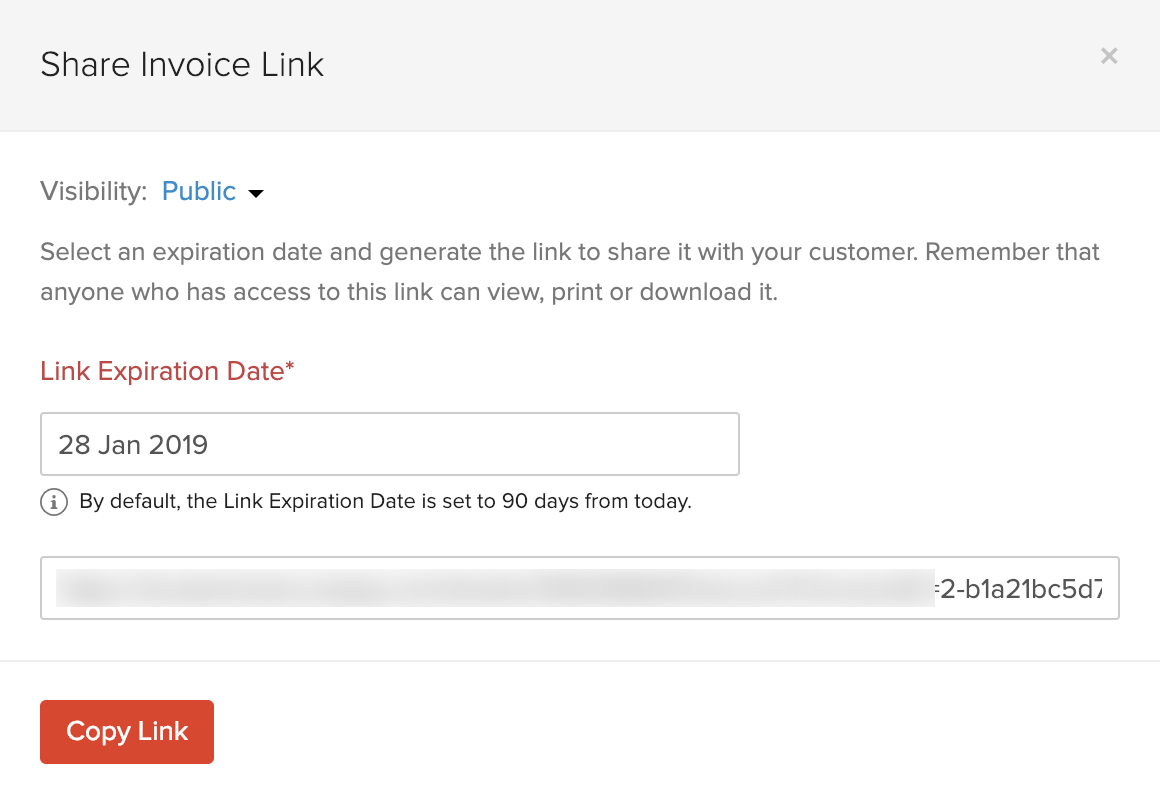Click the caret arrow beside Public
The width and height of the screenshot is (1160, 803).
tap(256, 193)
